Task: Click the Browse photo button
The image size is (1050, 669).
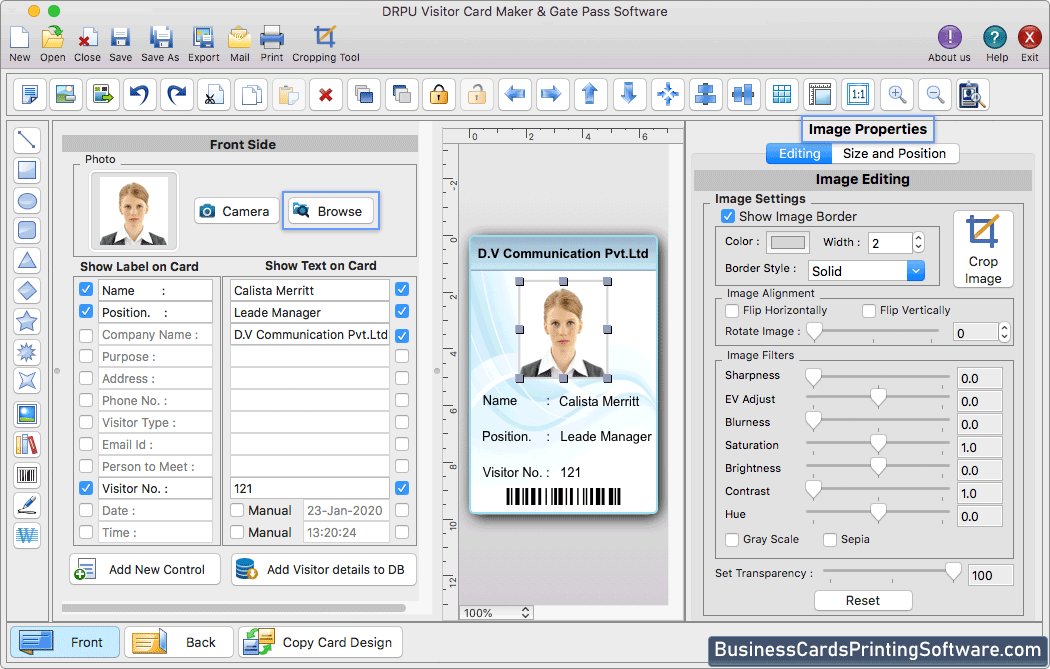Action: [x=330, y=211]
